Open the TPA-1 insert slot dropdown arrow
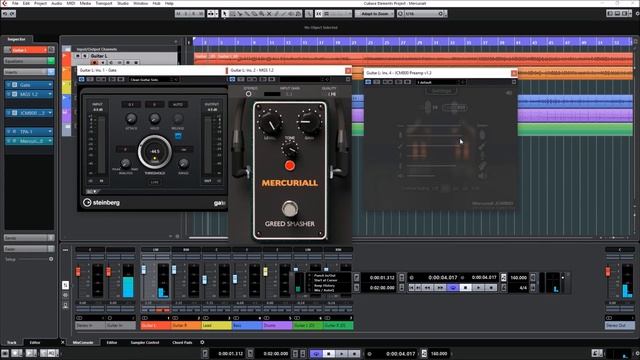Image resolution: width=640 pixels, height=360 pixels. [x=50, y=131]
